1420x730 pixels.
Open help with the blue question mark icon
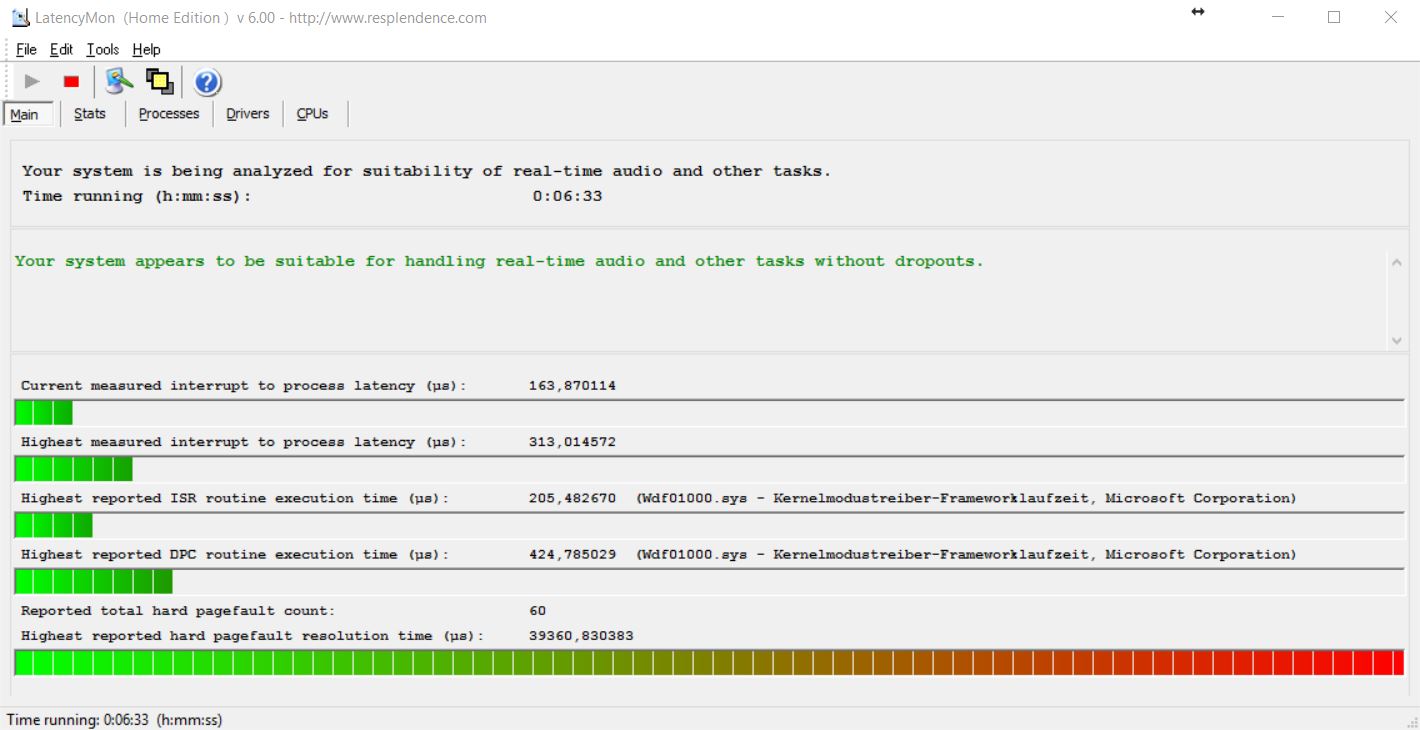[207, 82]
